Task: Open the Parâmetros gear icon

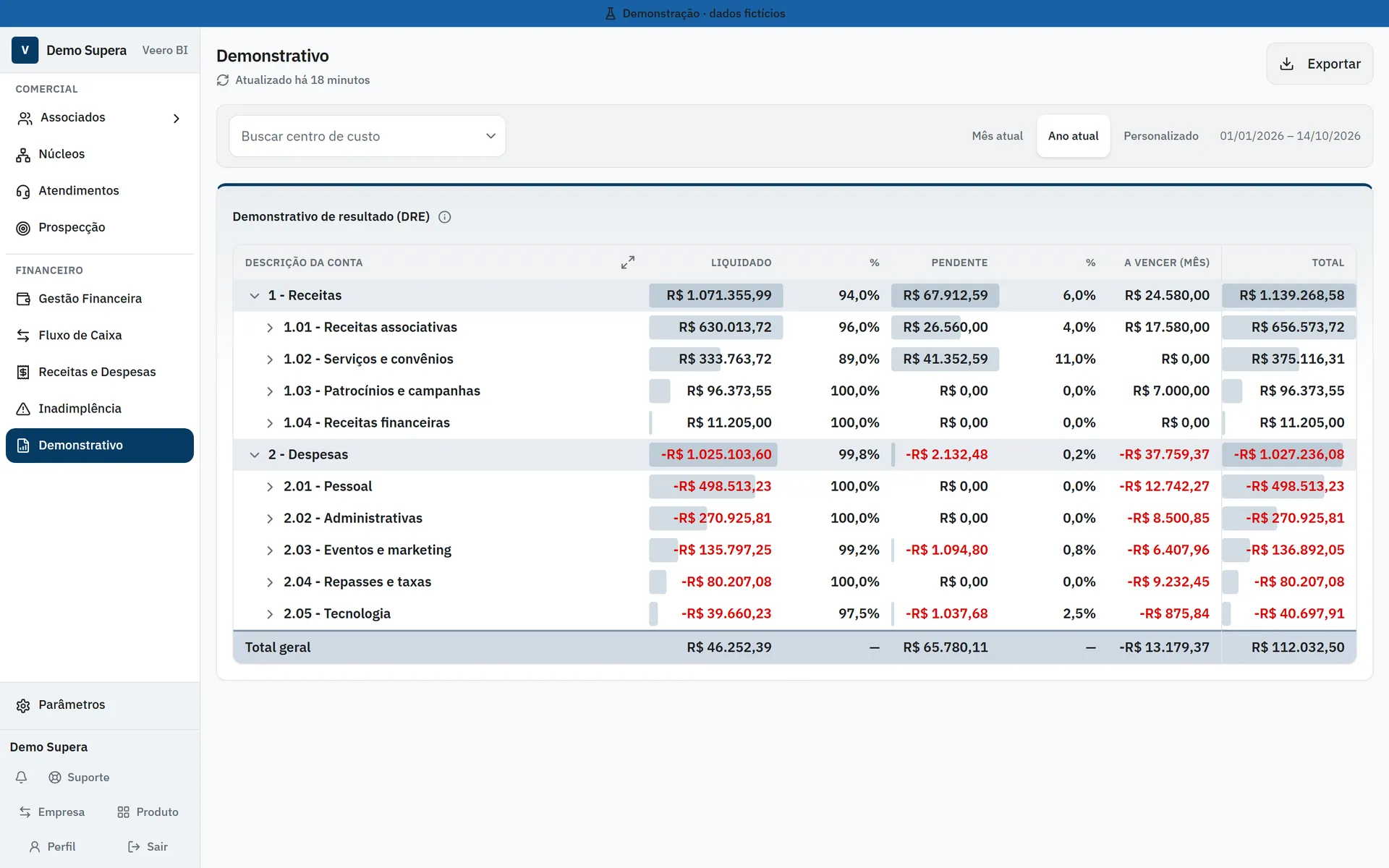Action: pos(23,705)
